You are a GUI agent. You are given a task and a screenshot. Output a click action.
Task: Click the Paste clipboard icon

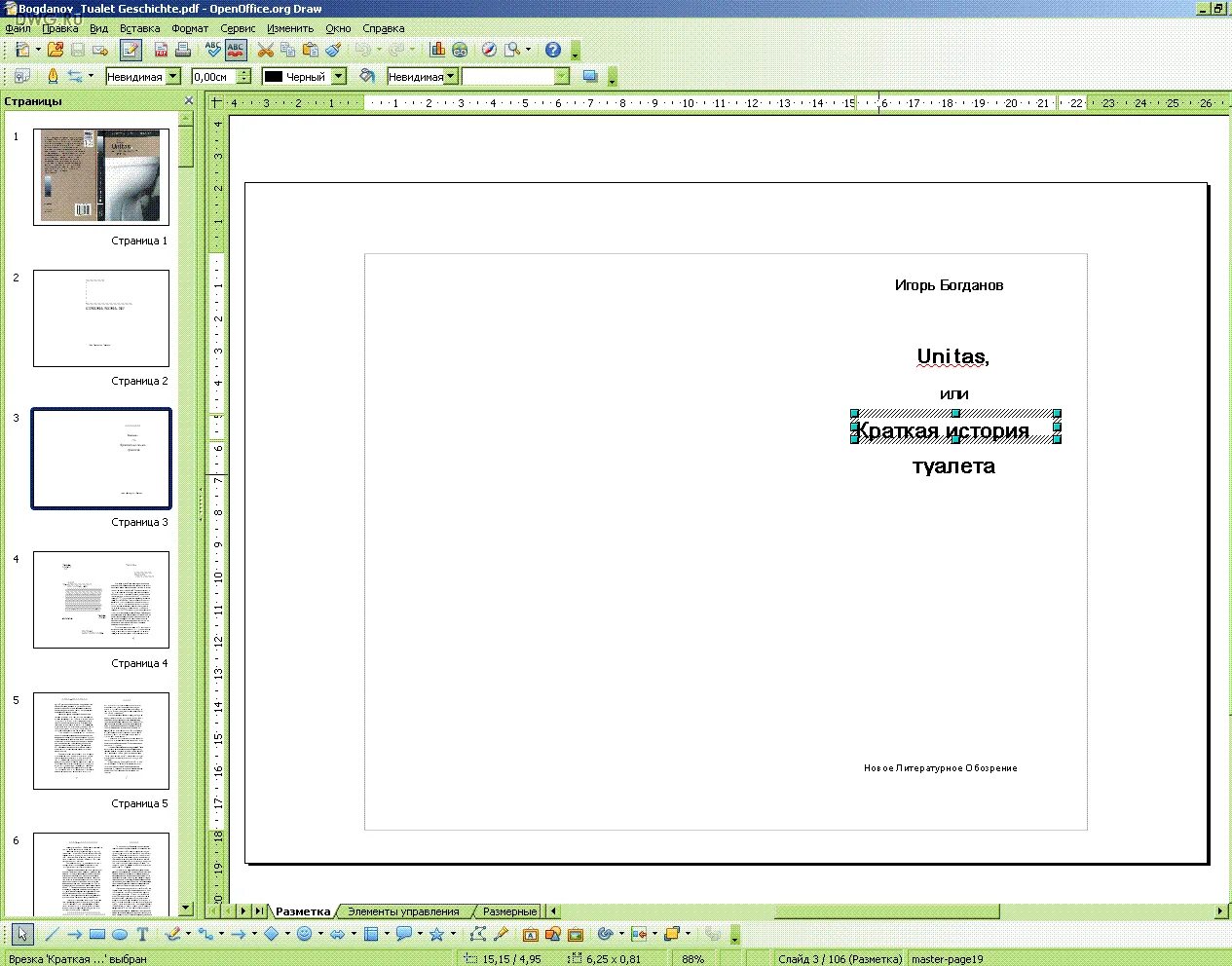point(311,50)
